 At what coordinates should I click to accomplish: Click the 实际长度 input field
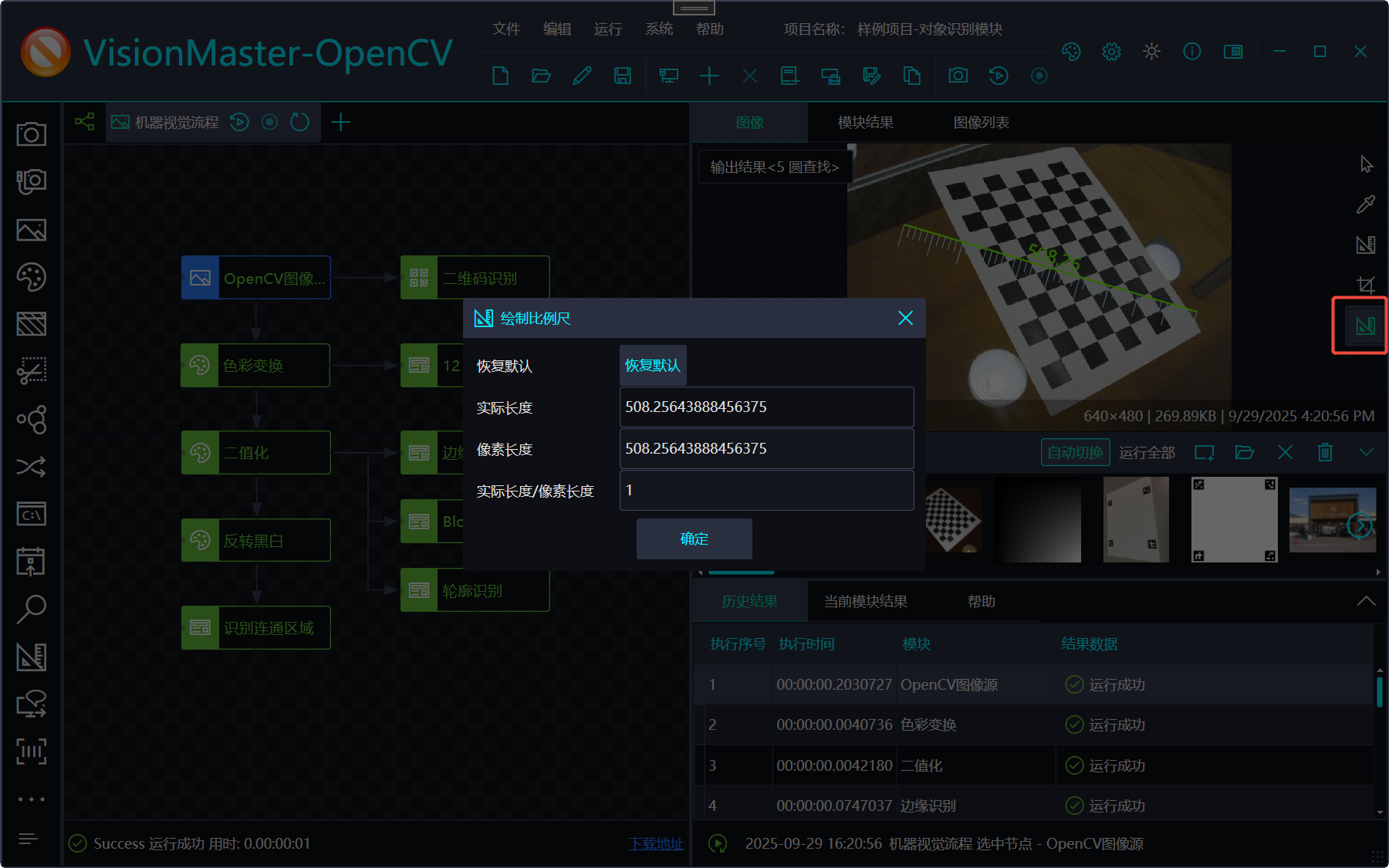click(x=766, y=407)
